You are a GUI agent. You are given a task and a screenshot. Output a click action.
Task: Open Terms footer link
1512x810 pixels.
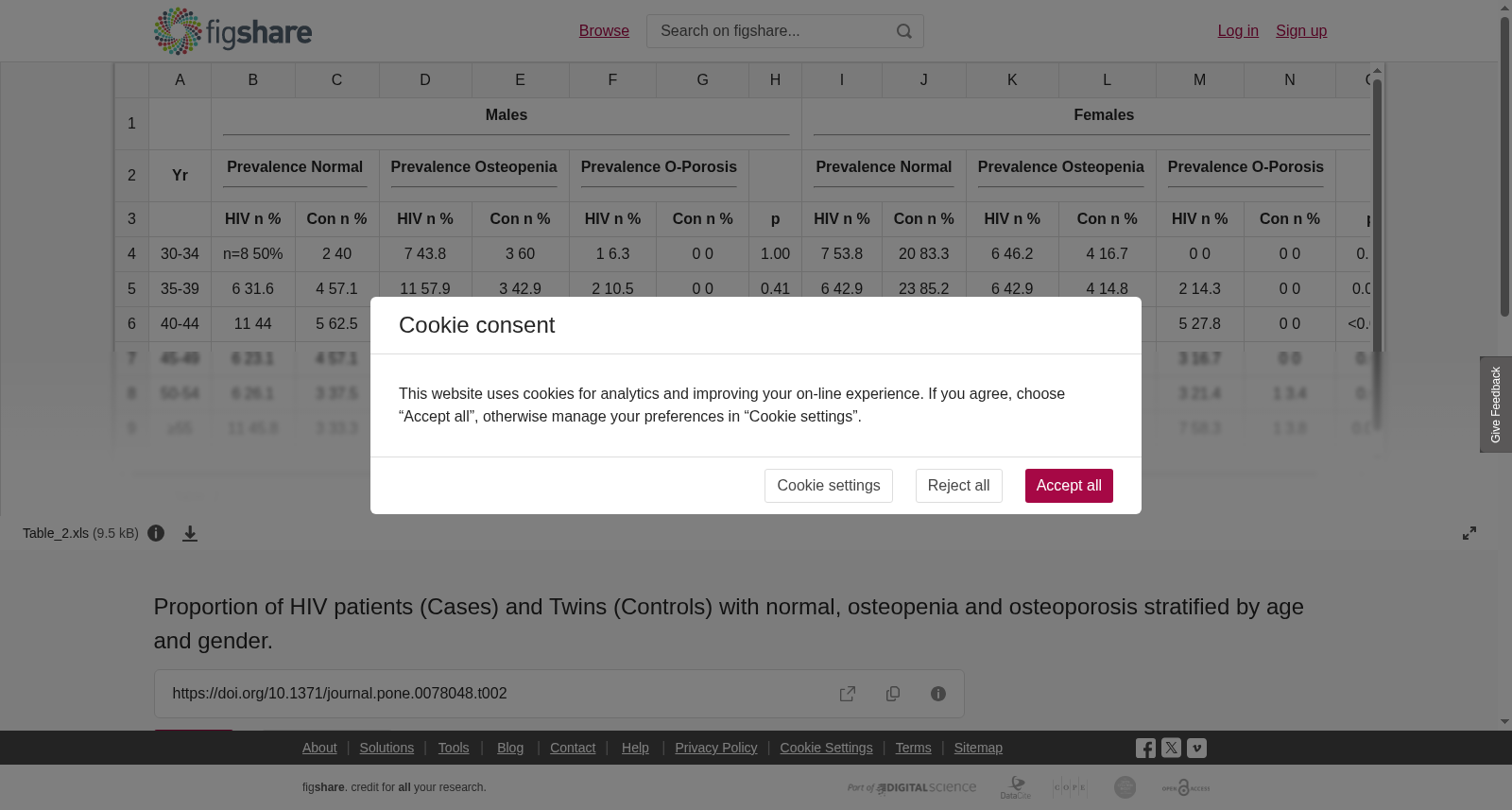(913, 748)
